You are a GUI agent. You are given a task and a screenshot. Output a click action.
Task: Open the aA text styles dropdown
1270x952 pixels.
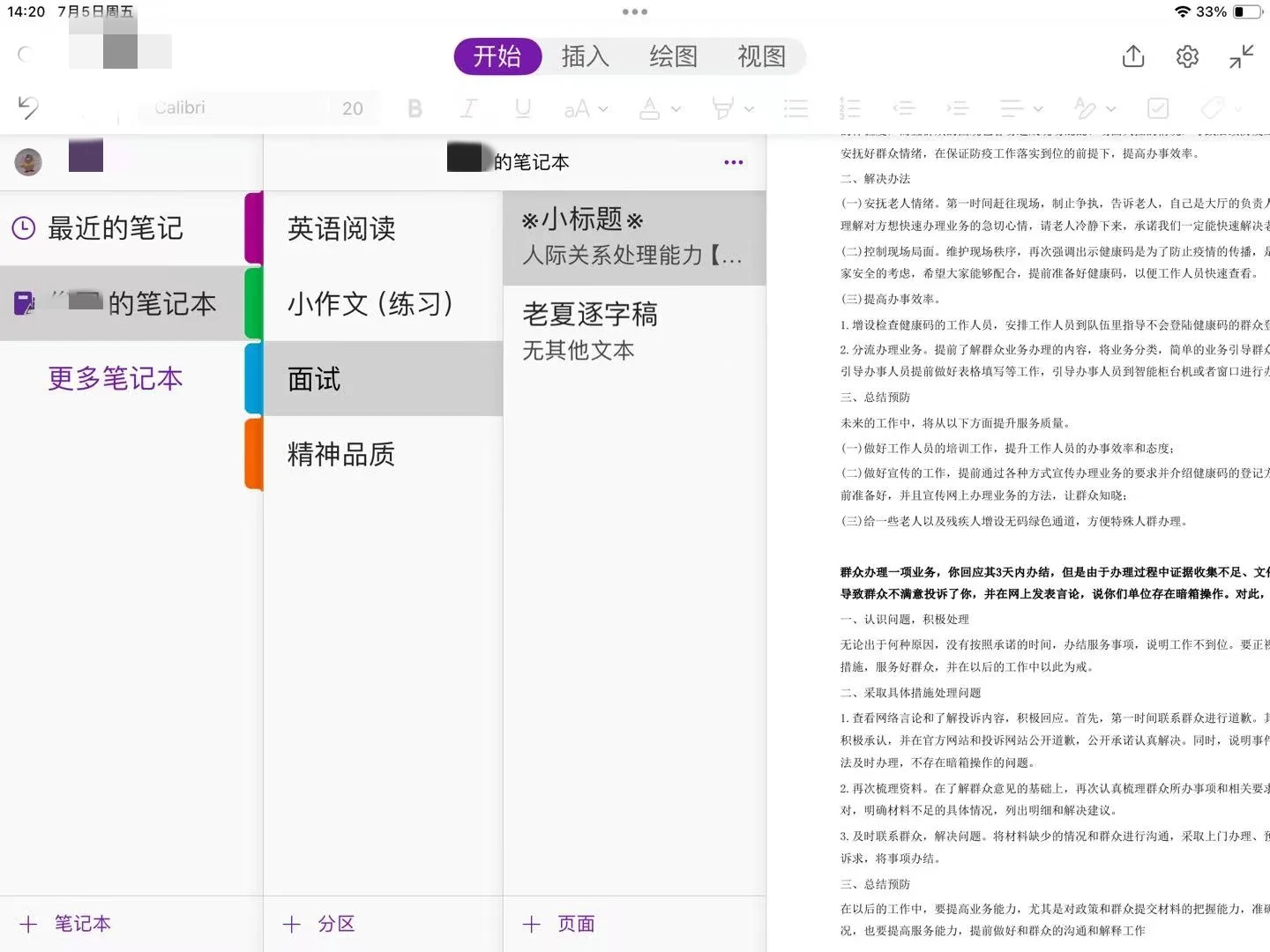click(x=585, y=108)
